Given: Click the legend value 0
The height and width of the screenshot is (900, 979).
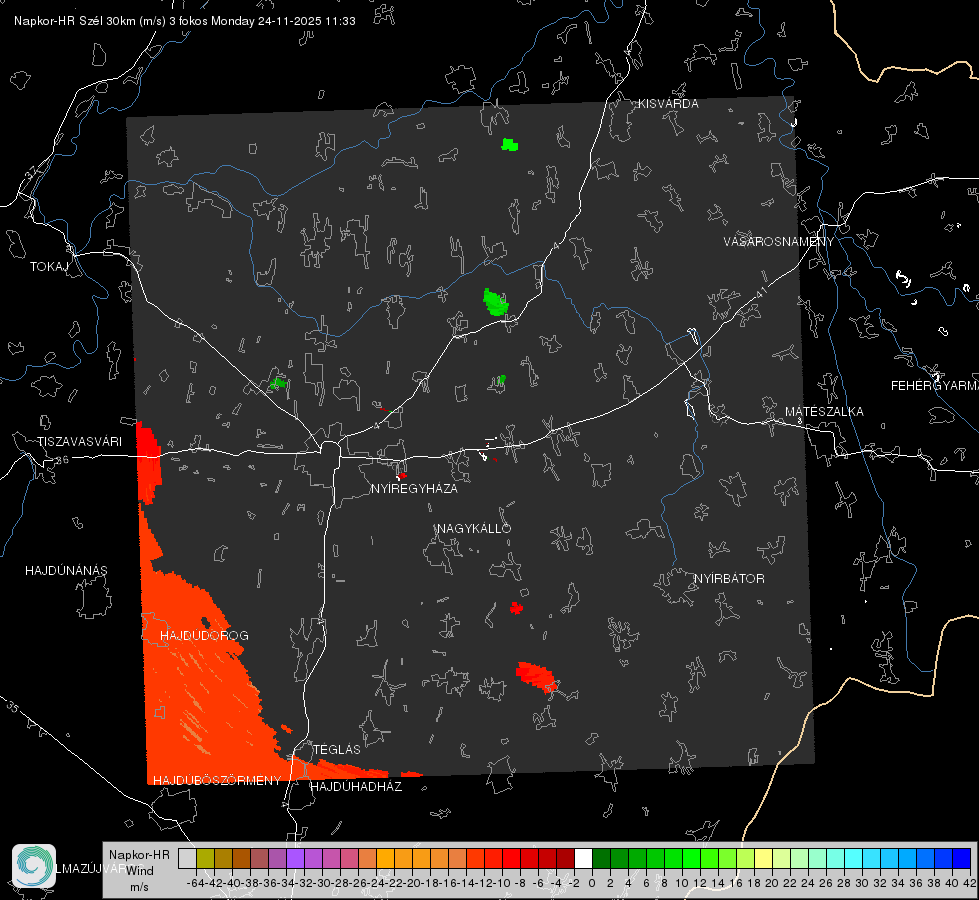Looking at the screenshot, I should [x=592, y=883].
